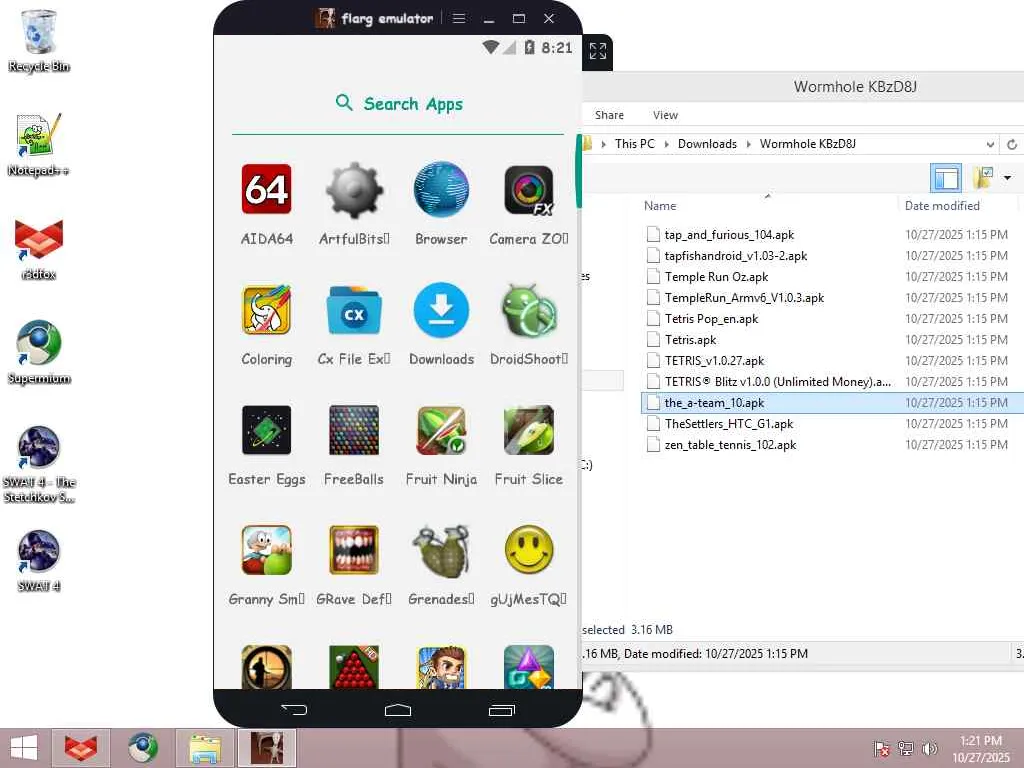This screenshot has width=1024, height=768.
Task: Expand the Downloads breadcrumb chevron
Action: 748,144
